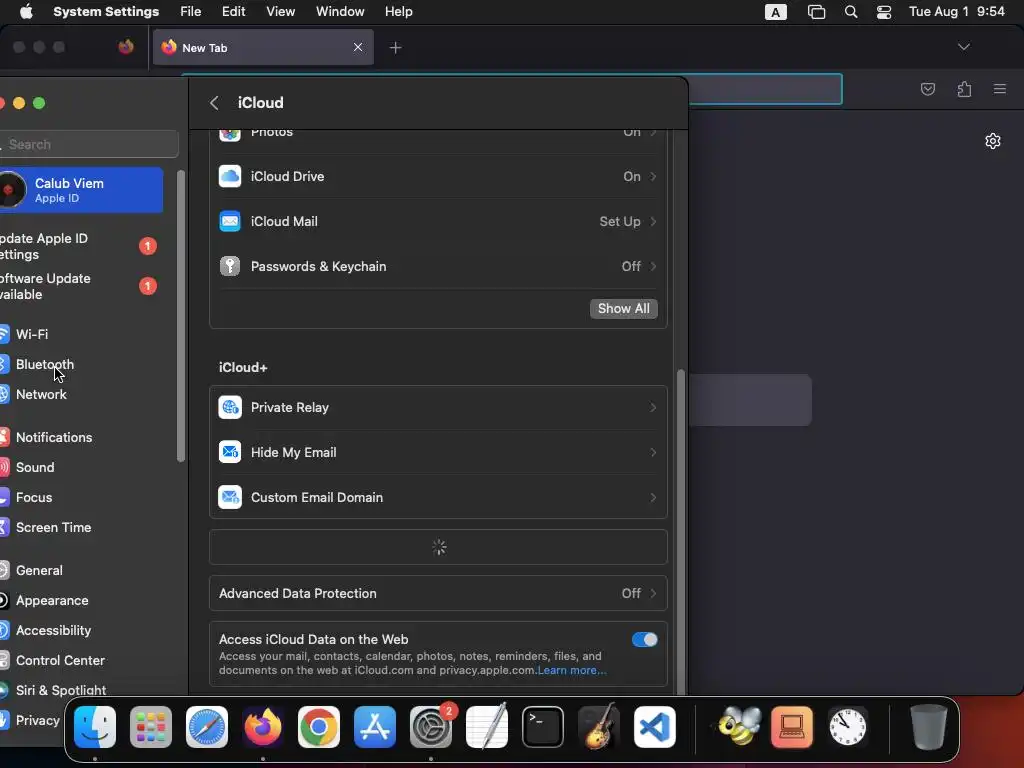Open Control Center in menu bar

point(884,12)
